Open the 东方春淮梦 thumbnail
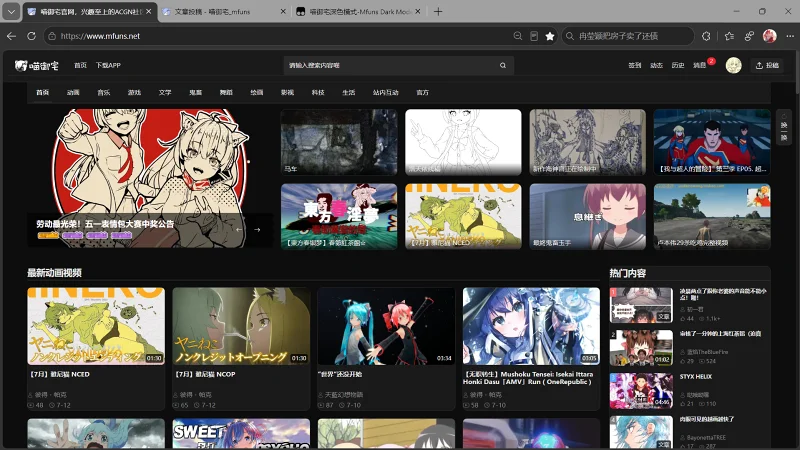The width and height of the screenshot is (800, 450). [x=339, y=216]
